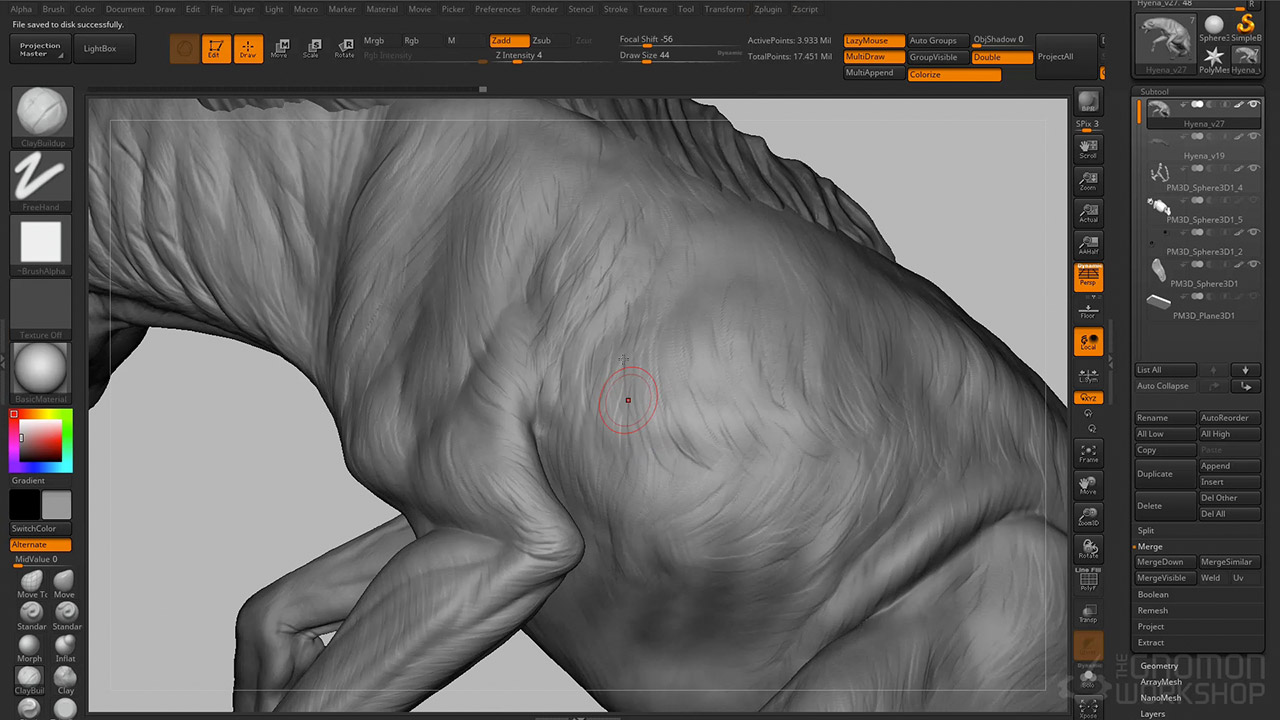Open the ClayBuildup brush thumbnail
The width and height of the screenshot is (1280, 720).
coord(41,112)
